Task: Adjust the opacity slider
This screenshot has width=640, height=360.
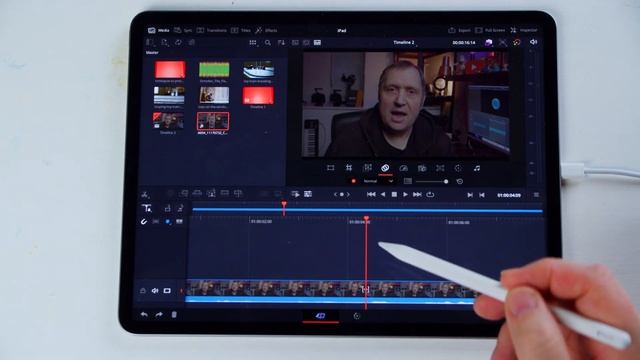Action: pyautogui.click(x=432, y=181)
